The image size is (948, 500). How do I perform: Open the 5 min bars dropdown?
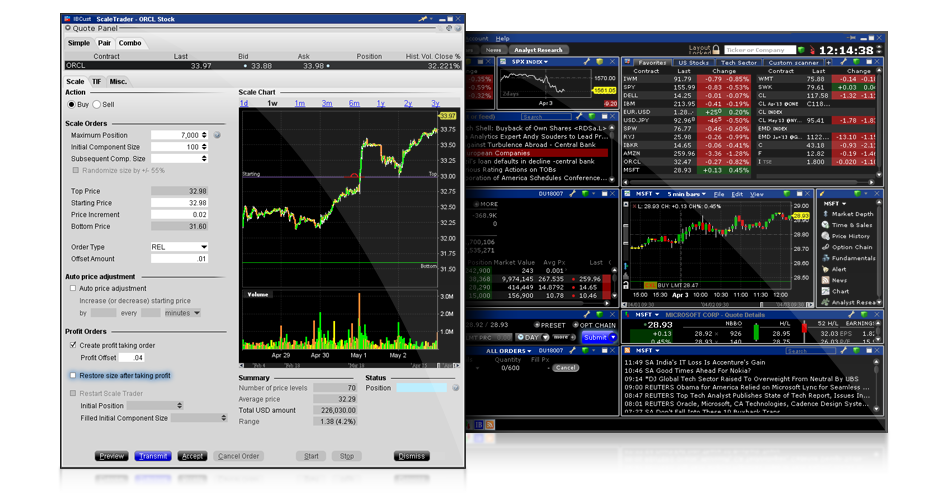point(686,194)
